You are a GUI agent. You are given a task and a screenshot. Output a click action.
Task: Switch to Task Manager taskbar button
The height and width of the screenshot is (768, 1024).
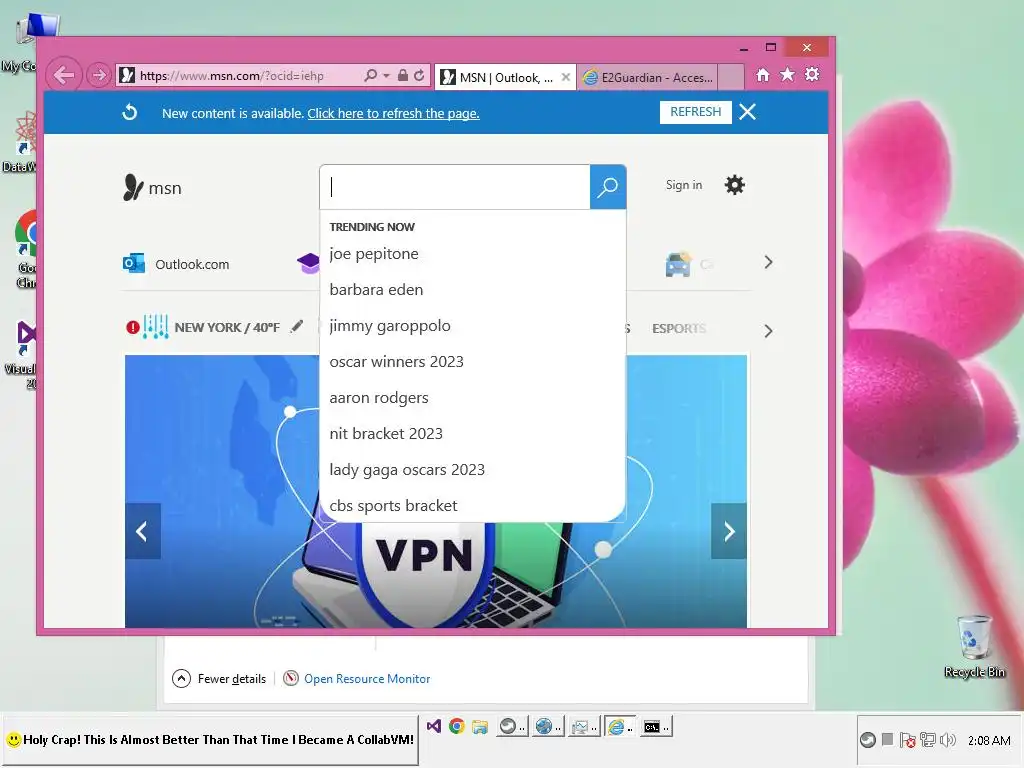583,726
